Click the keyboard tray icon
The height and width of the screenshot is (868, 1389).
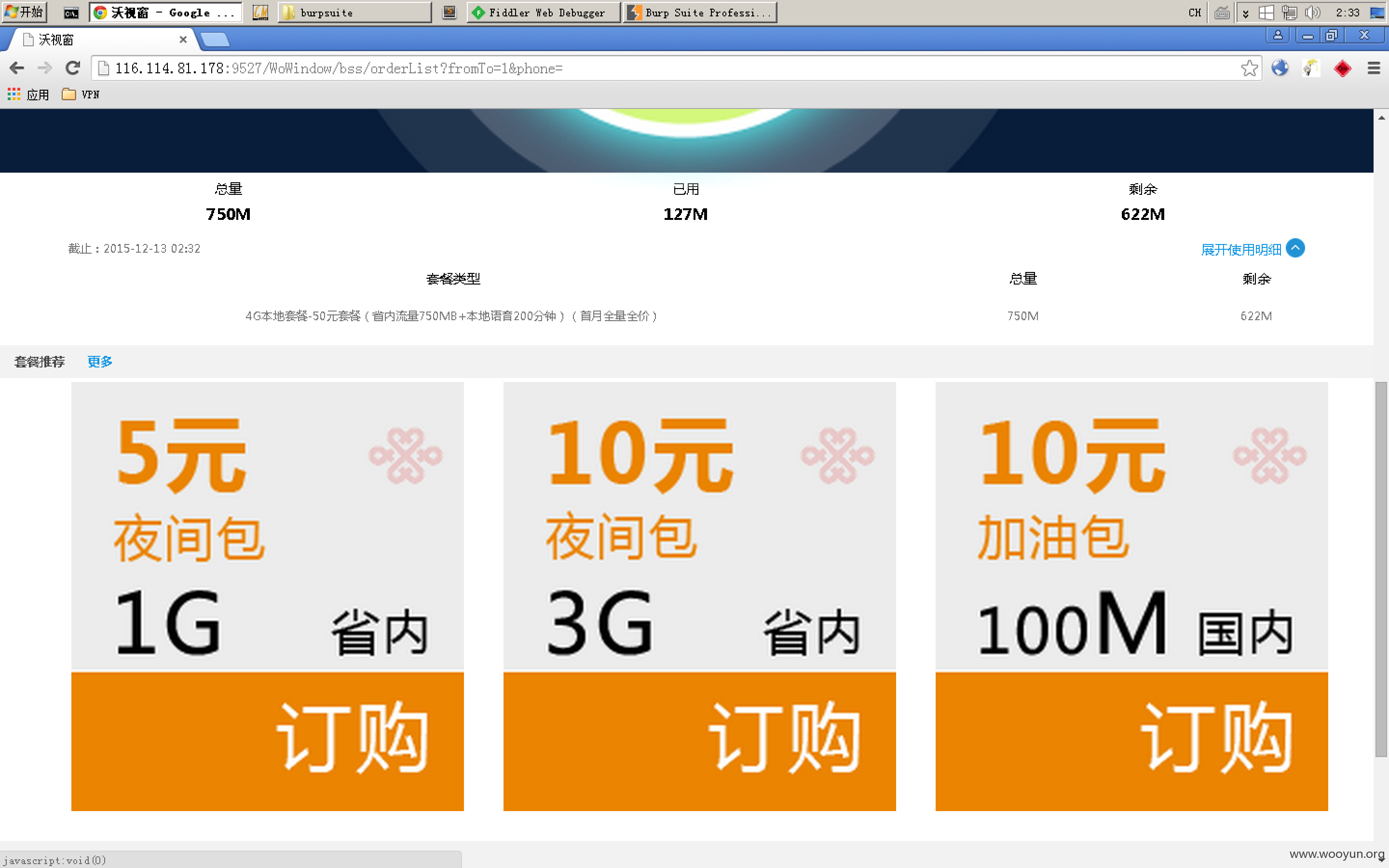click(x=1222, y=12)
